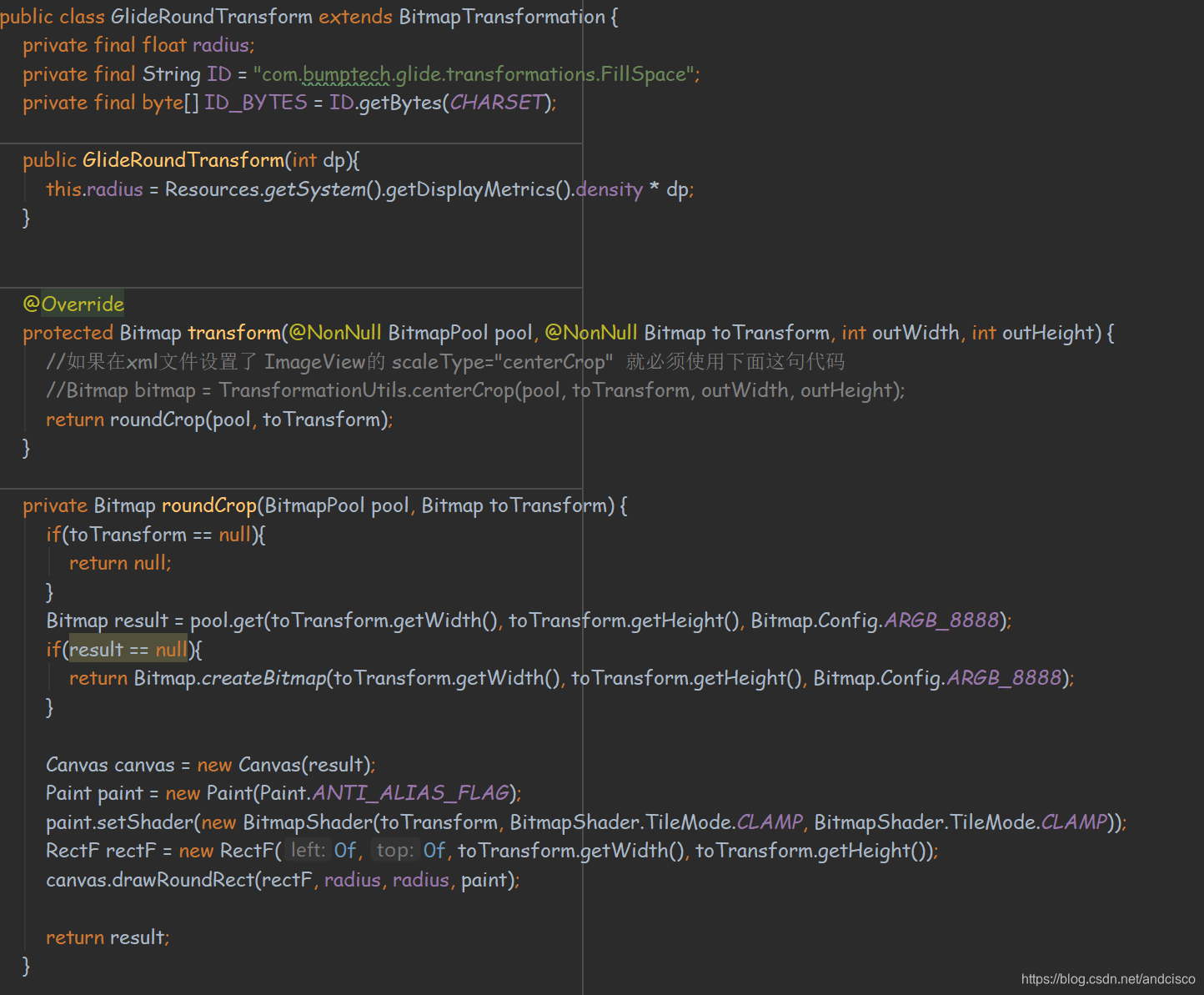The width and height of the screenshot is (1204, 995).
Task: Click the top: parameter hint in RectF
Action: (x=395, y=851)
